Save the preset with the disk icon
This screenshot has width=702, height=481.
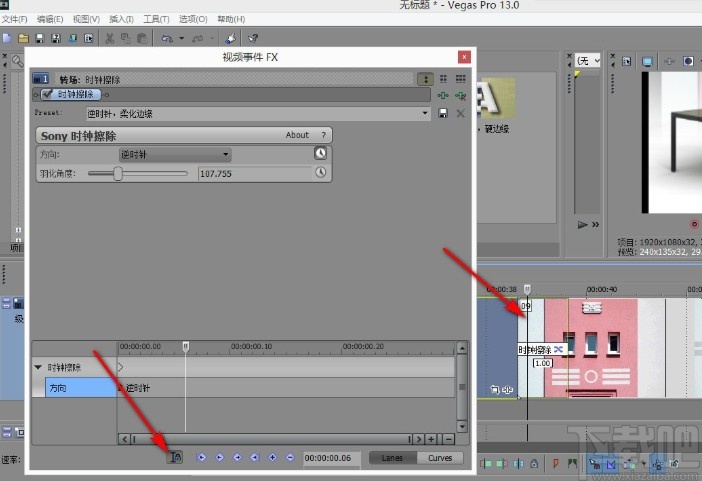tap(443, 113)
